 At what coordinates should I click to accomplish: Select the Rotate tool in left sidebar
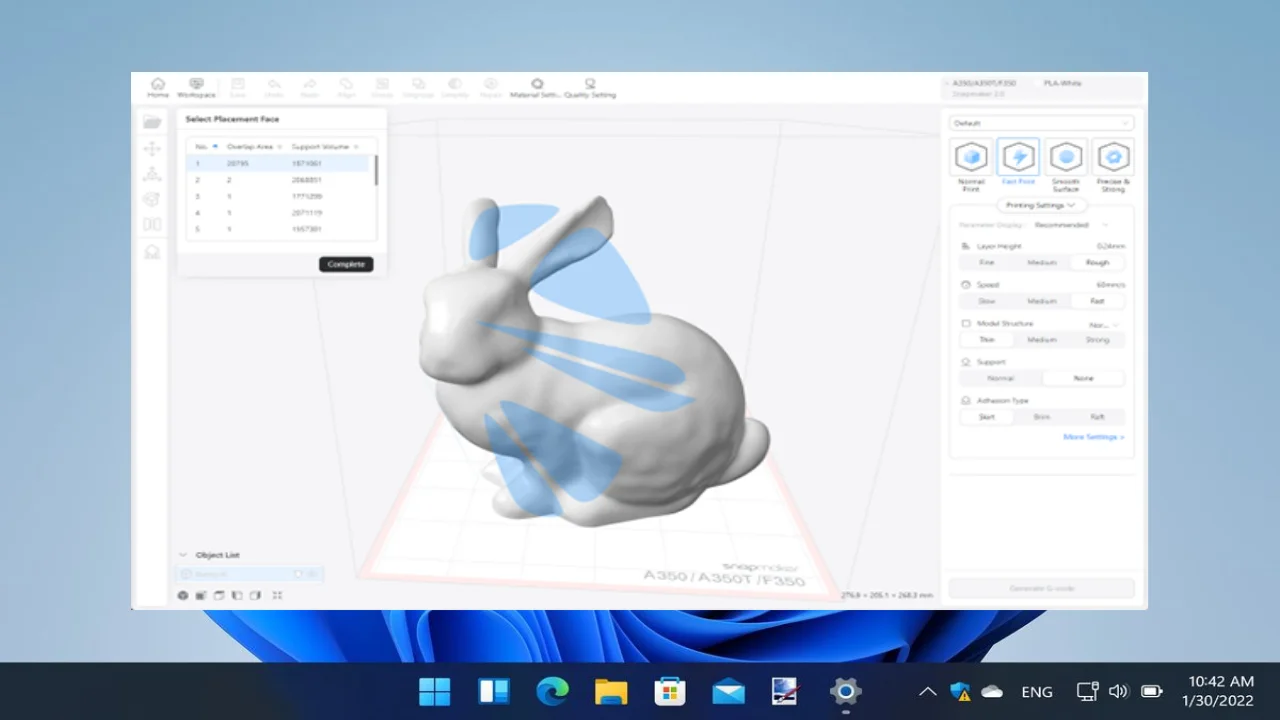tap(152, 200)
